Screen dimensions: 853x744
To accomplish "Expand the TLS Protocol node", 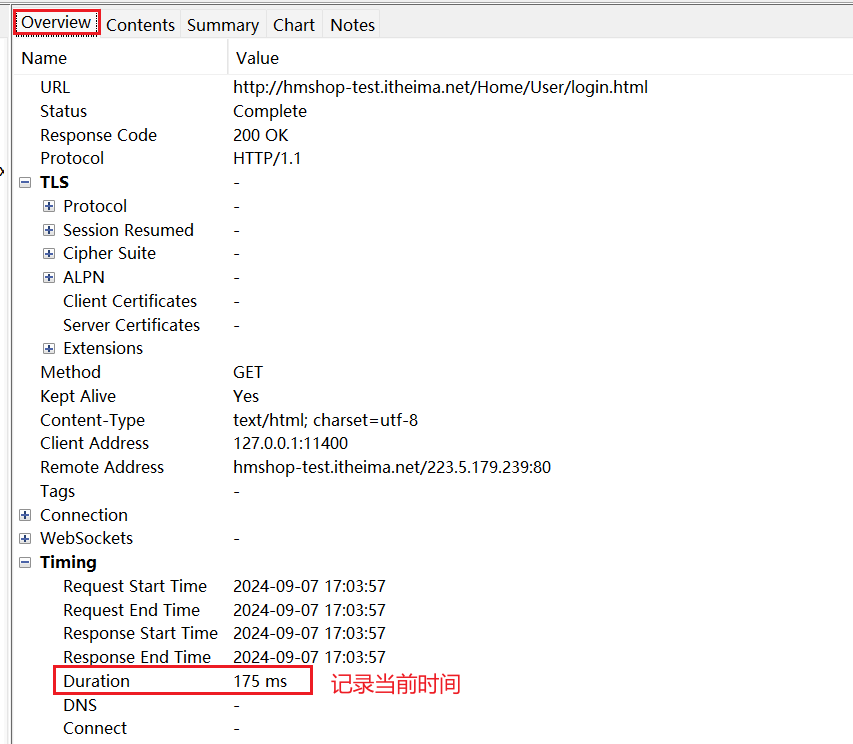I will (x=49, y=206).
